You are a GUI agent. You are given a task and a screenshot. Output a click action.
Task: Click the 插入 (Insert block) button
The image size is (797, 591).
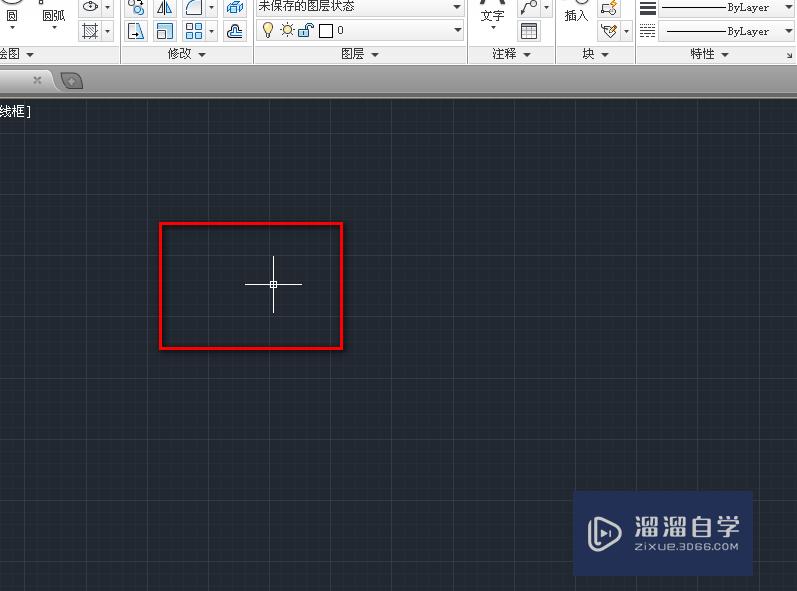click(576, 14)
